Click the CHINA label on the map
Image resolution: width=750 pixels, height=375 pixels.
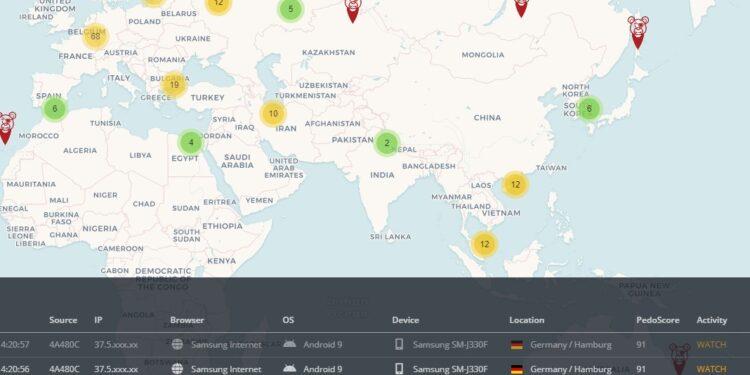(487, 117)
